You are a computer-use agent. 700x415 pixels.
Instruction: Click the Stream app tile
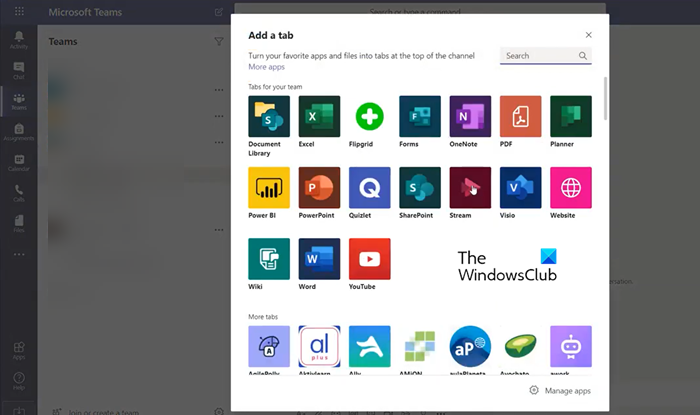470,188
